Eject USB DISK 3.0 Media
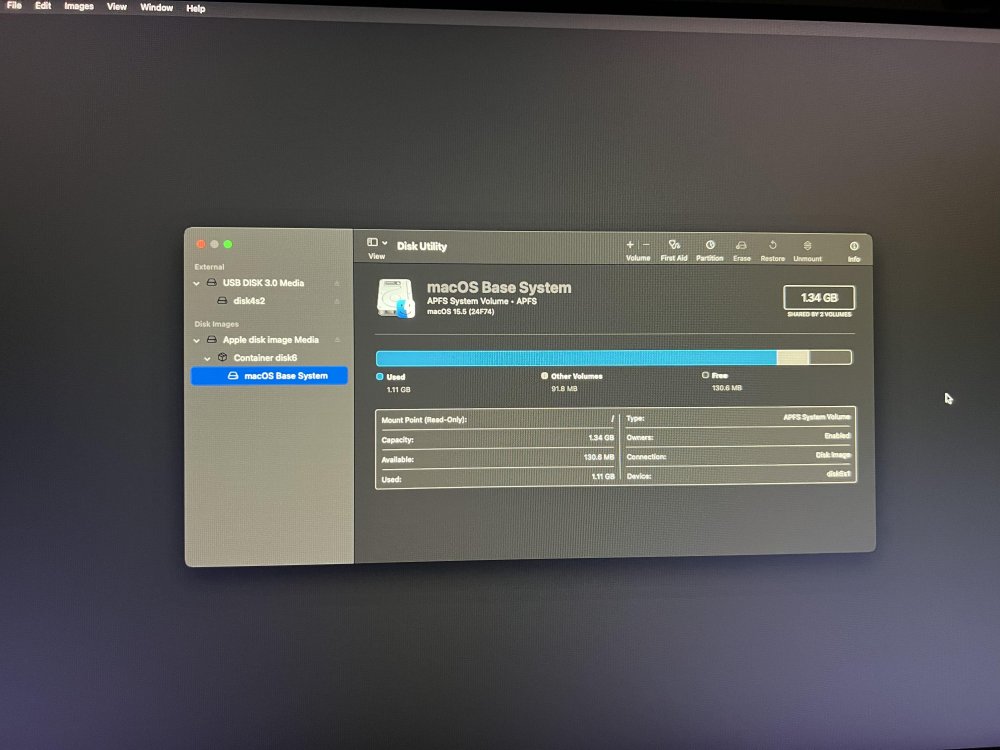 tap(337, 283)
